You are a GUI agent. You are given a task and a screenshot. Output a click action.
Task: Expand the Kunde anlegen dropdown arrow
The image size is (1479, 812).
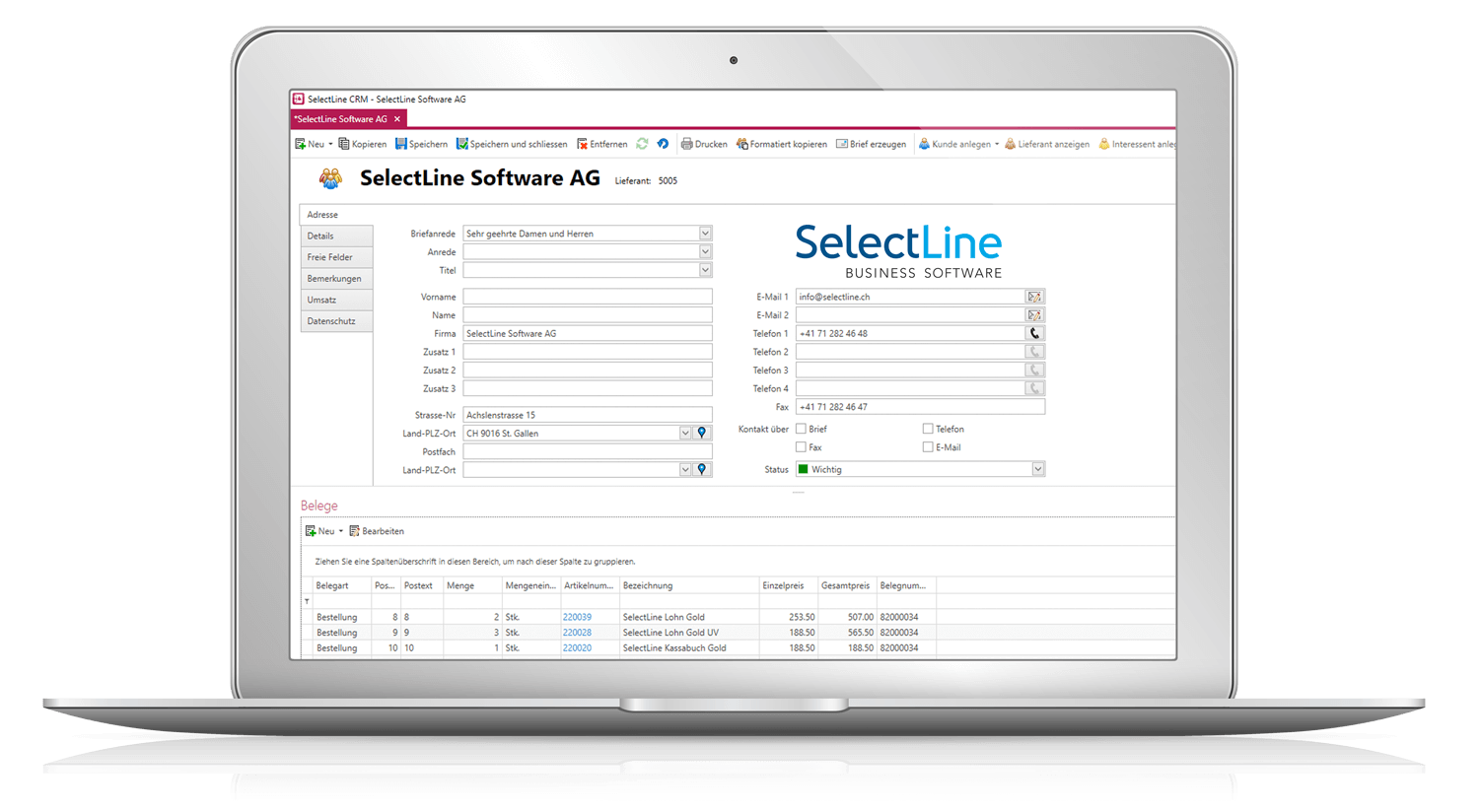(997, 144)
